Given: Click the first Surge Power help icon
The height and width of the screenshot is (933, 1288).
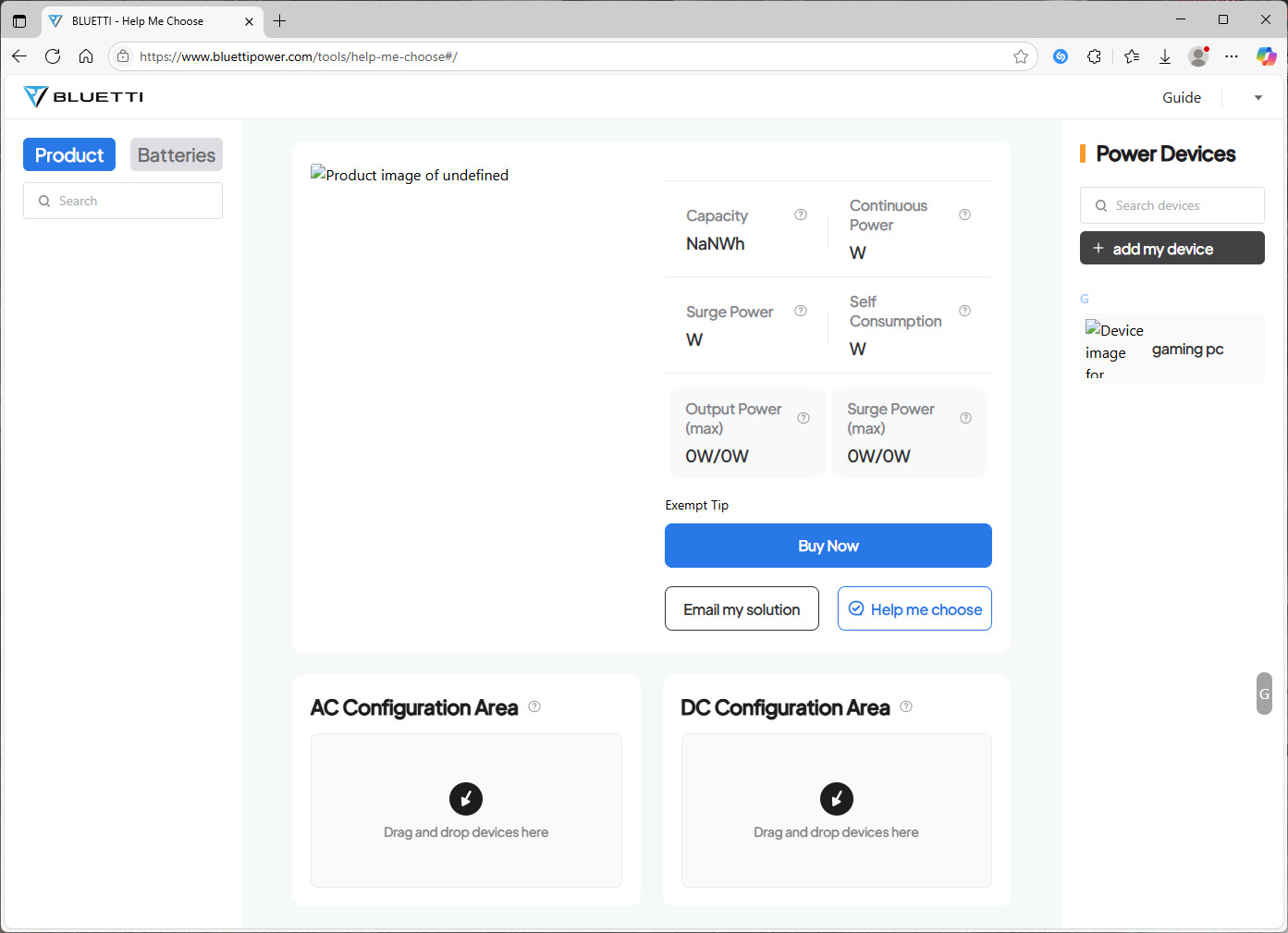Looking at the screenshot, I should [x=801, y=311].
